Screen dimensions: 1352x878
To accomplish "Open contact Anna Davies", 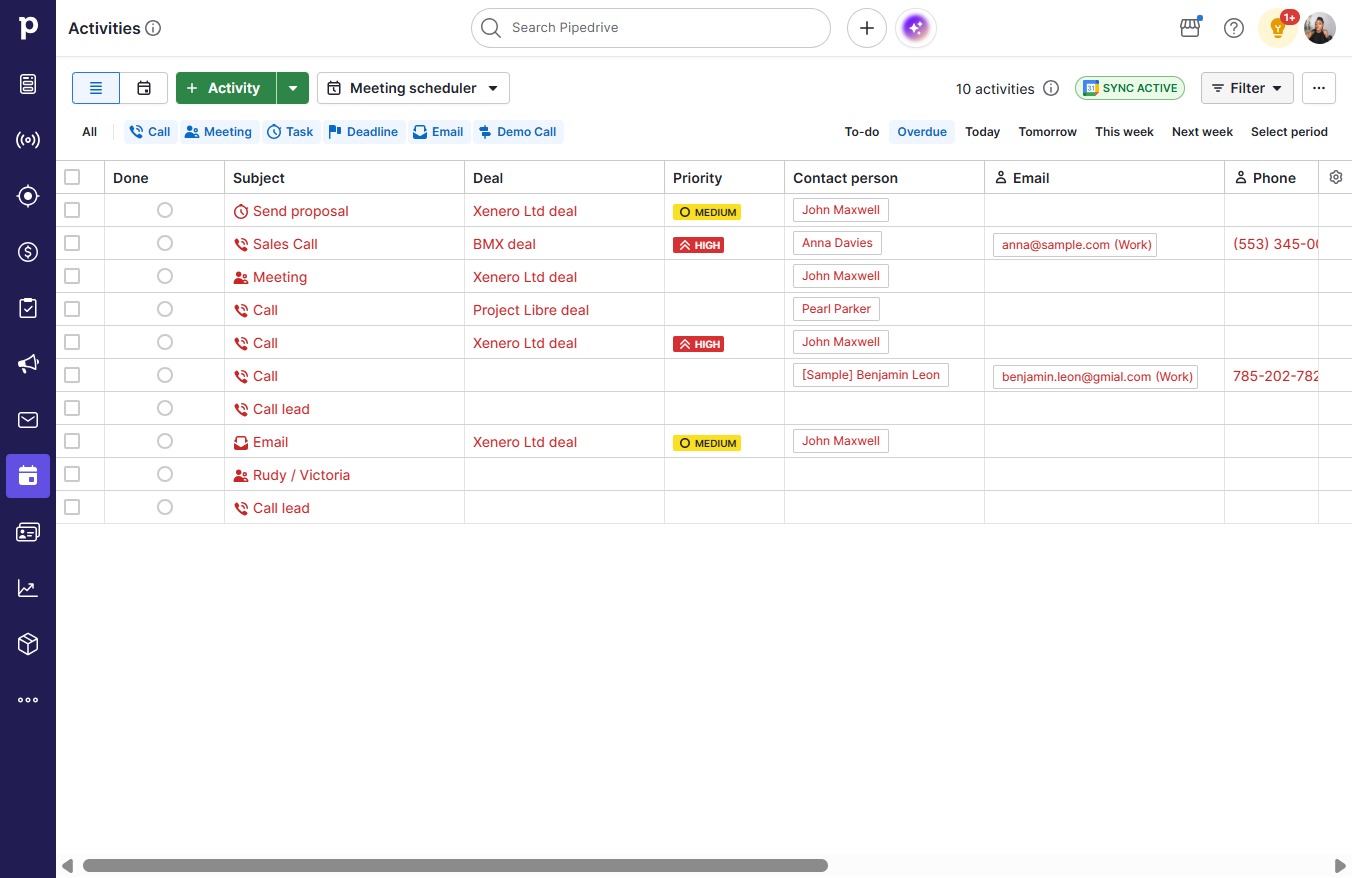I will [x=837, y=243].
